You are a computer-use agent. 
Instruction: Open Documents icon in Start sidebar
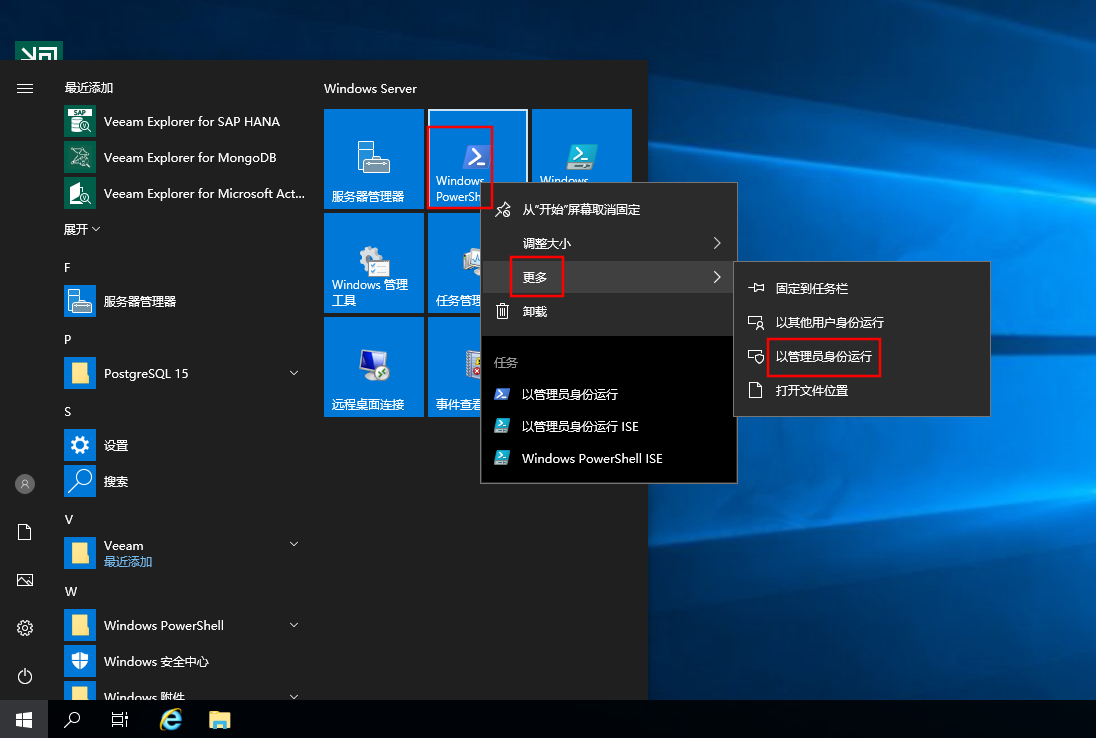click(x=24, y=532)
